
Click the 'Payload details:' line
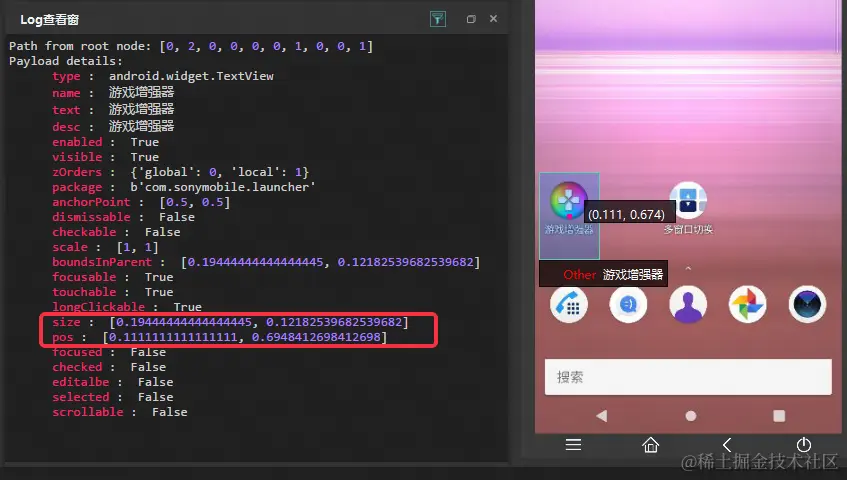pyautogui.click(x=66, y=61)
